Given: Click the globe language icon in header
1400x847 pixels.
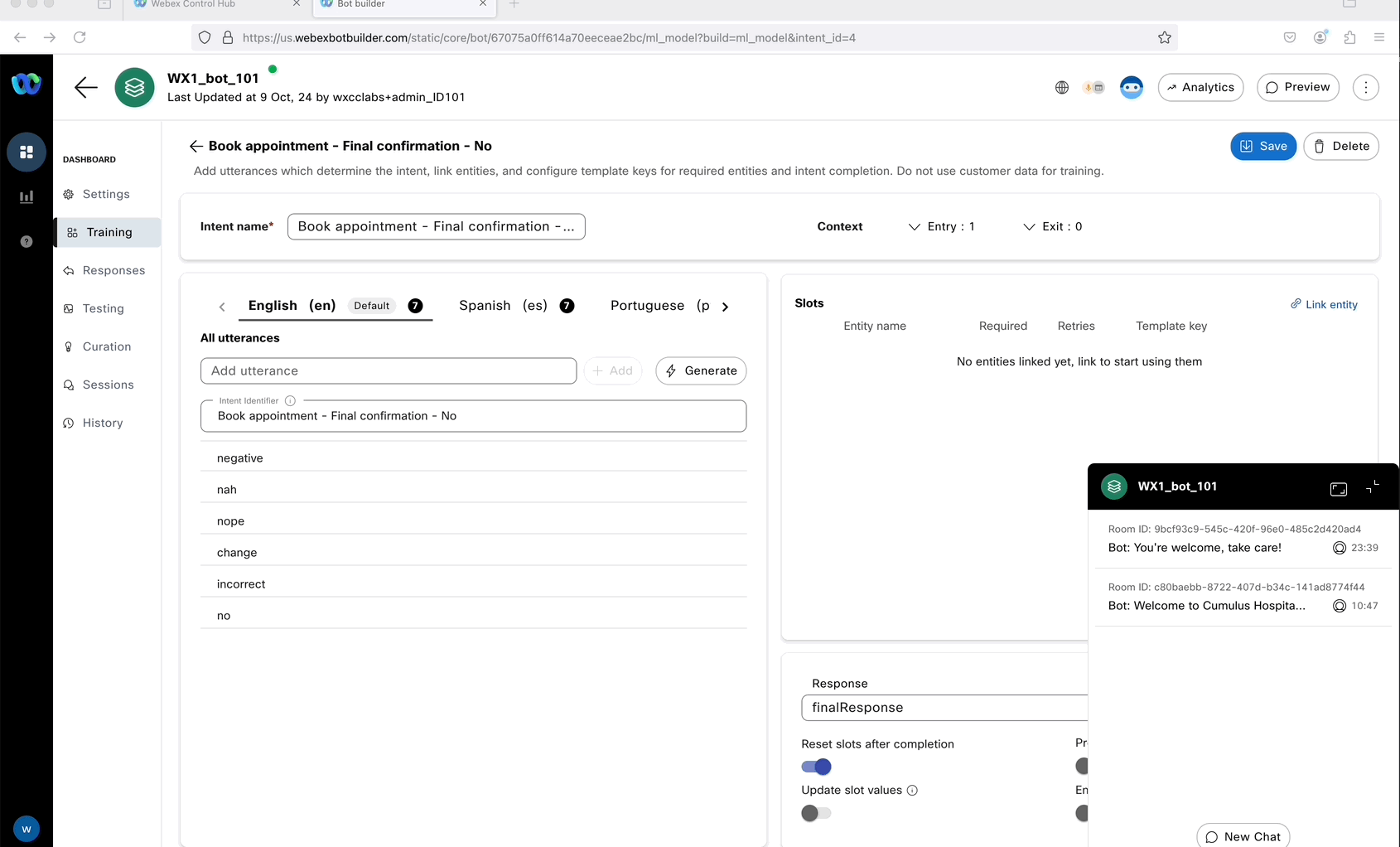Looking at the screenshot, I should click(1062, 88).
